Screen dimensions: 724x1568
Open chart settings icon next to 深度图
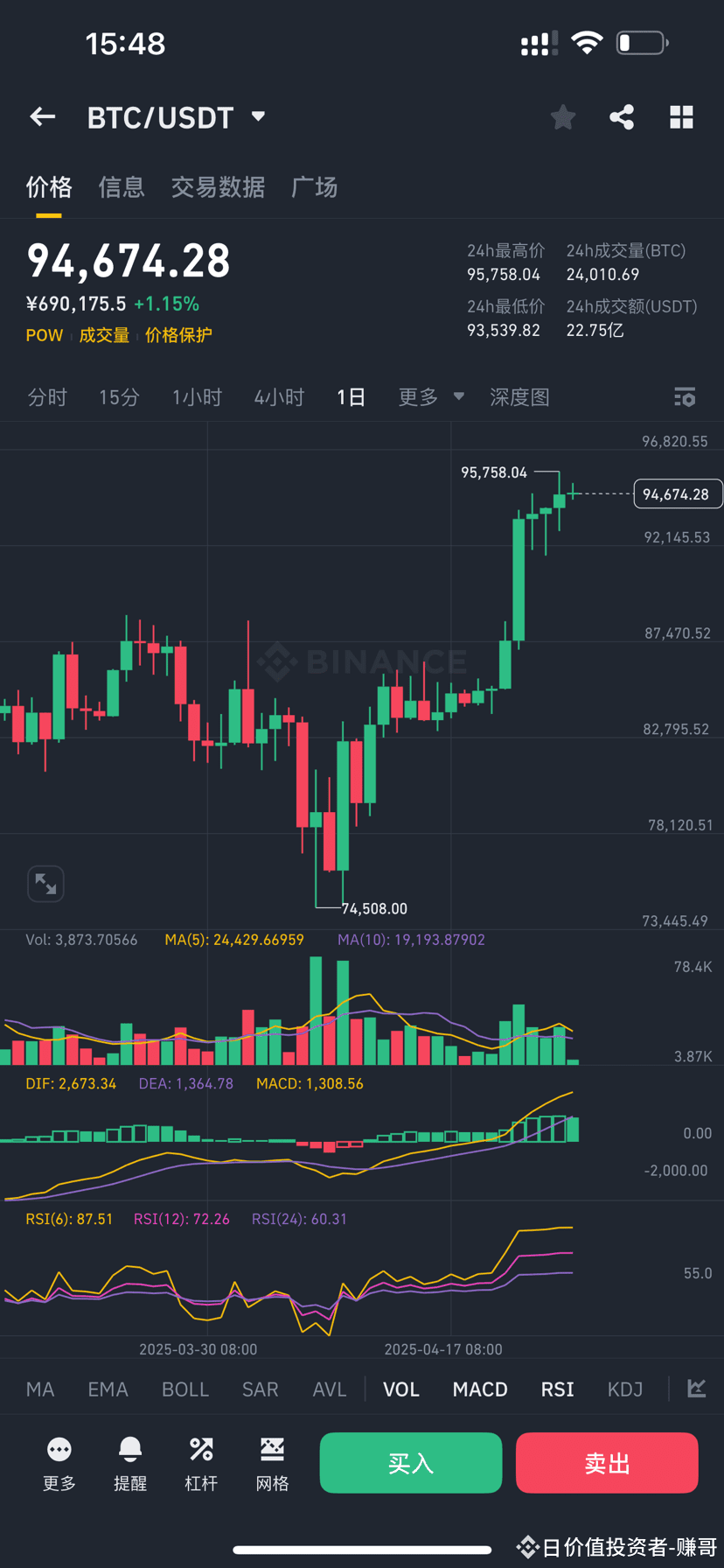(x=685, y=397)
